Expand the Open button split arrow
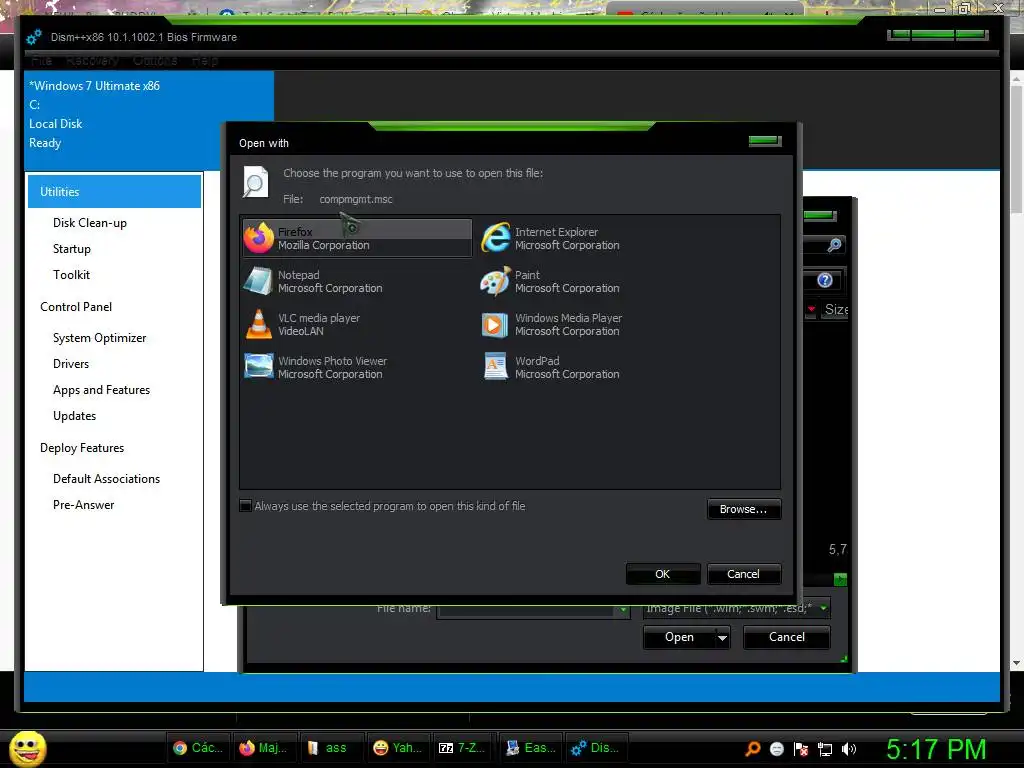The width and height of the screenshot is (1024, 768). 722,637
